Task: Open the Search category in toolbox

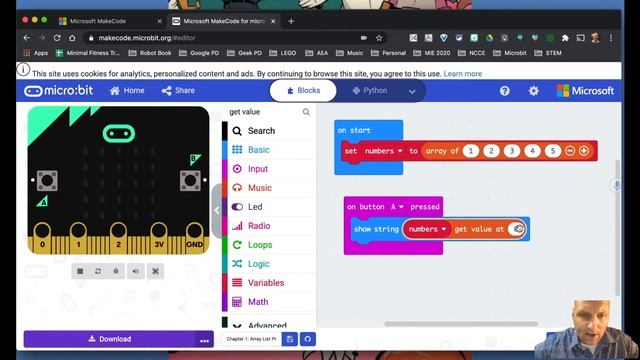Action: [268, 131]
